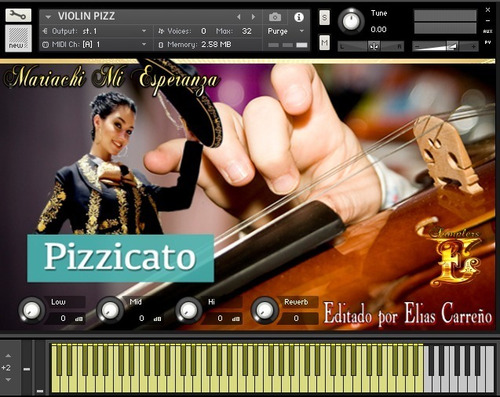
Task: Click the Voices count value 0
Action: click(203, 31)
